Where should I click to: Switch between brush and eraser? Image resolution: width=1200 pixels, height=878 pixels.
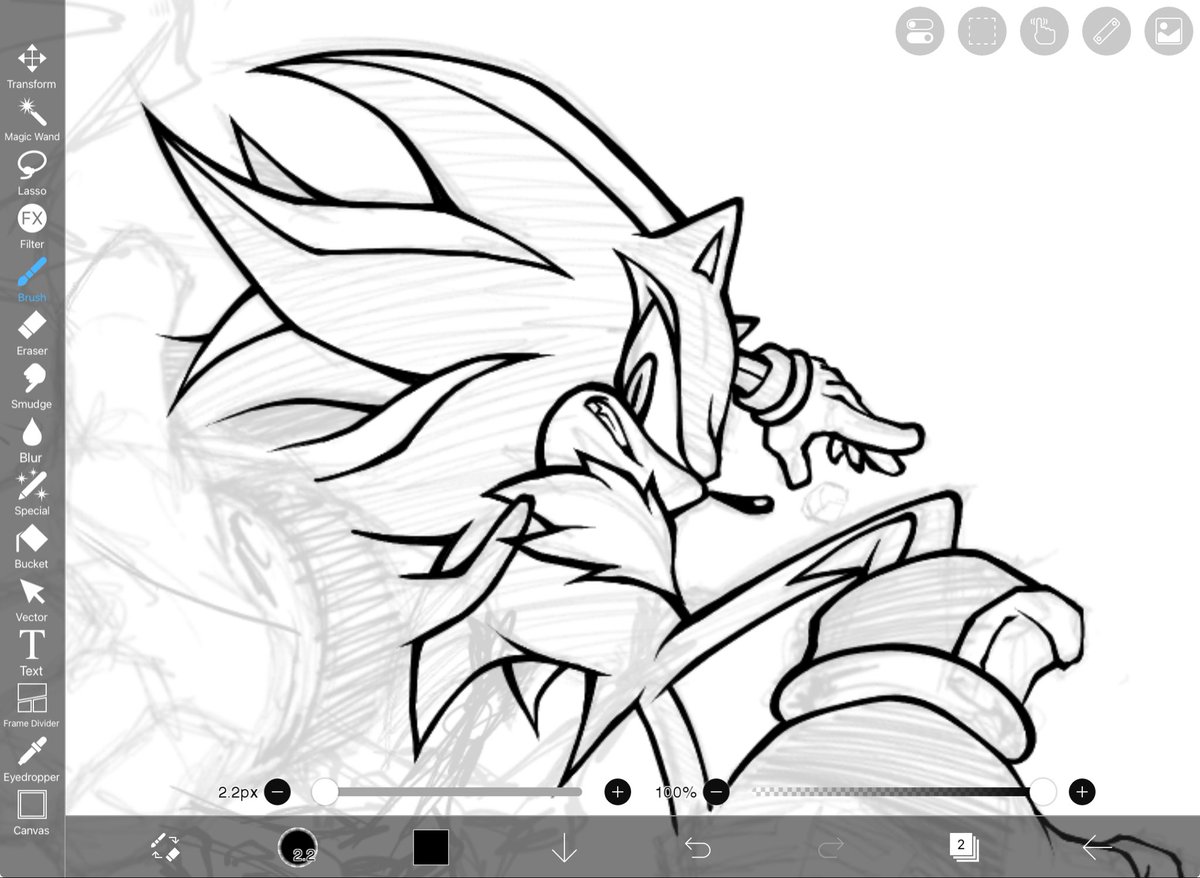[x=165, y=847]
